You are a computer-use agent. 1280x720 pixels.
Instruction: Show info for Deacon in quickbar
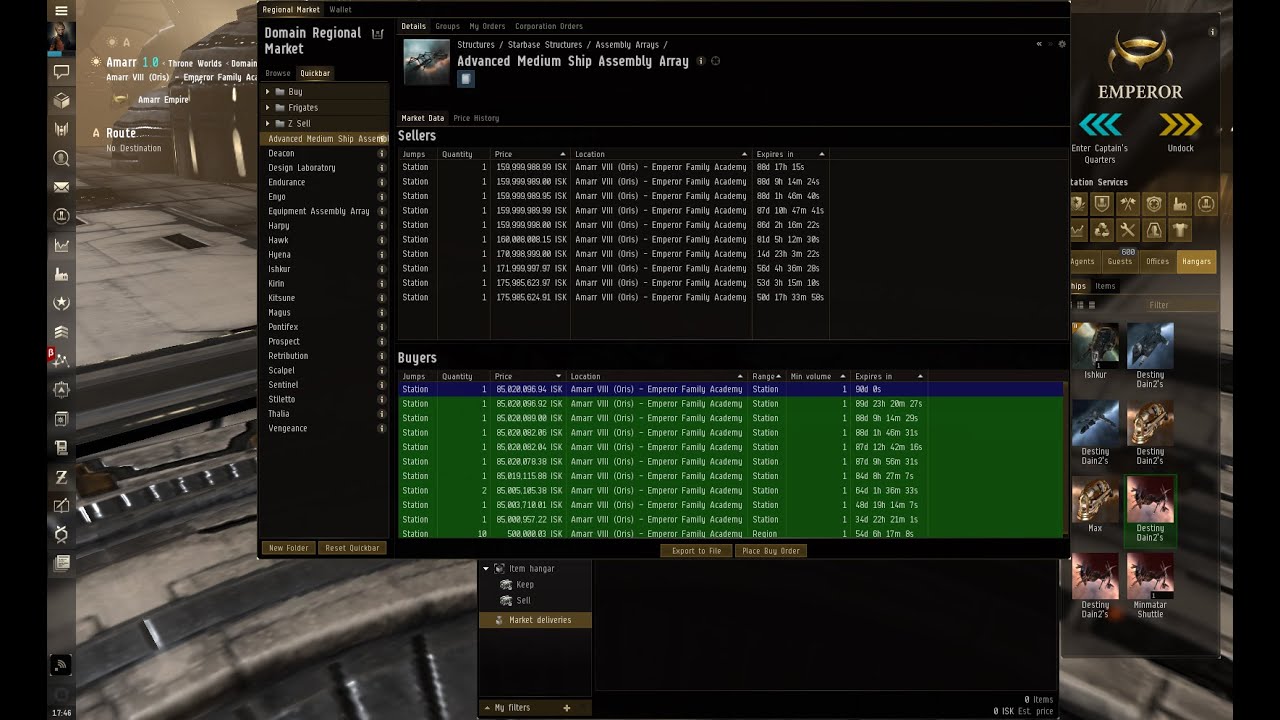click(x=382, y=154)
